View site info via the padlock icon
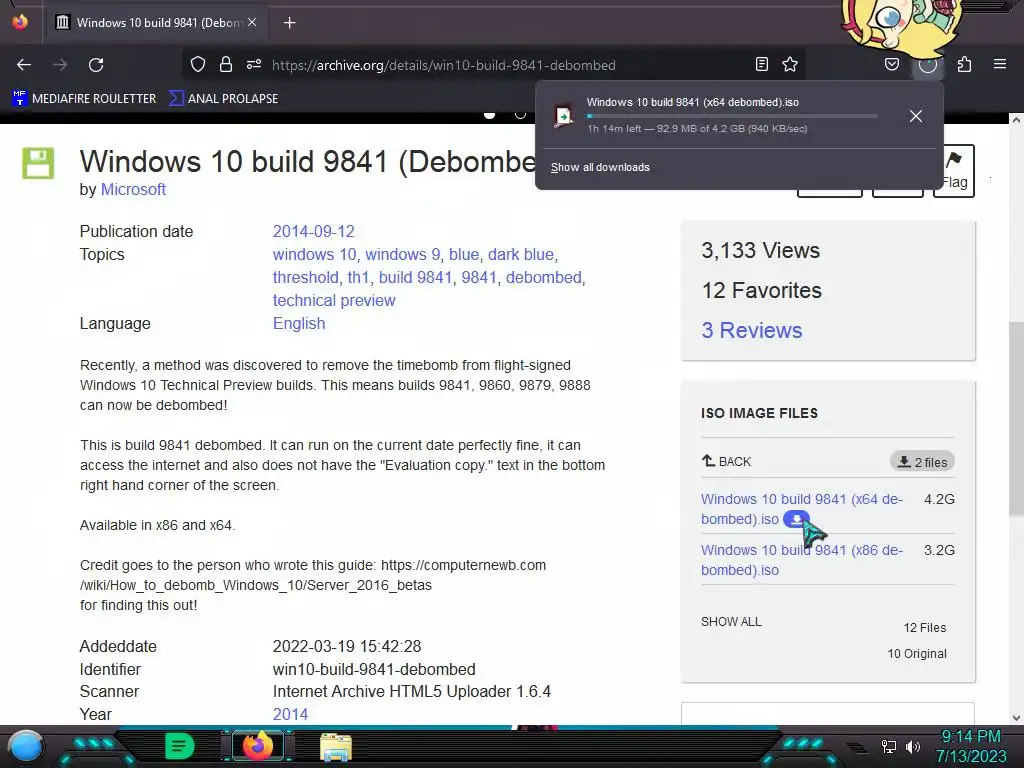 pyautogui.click(x=226, y=64)
